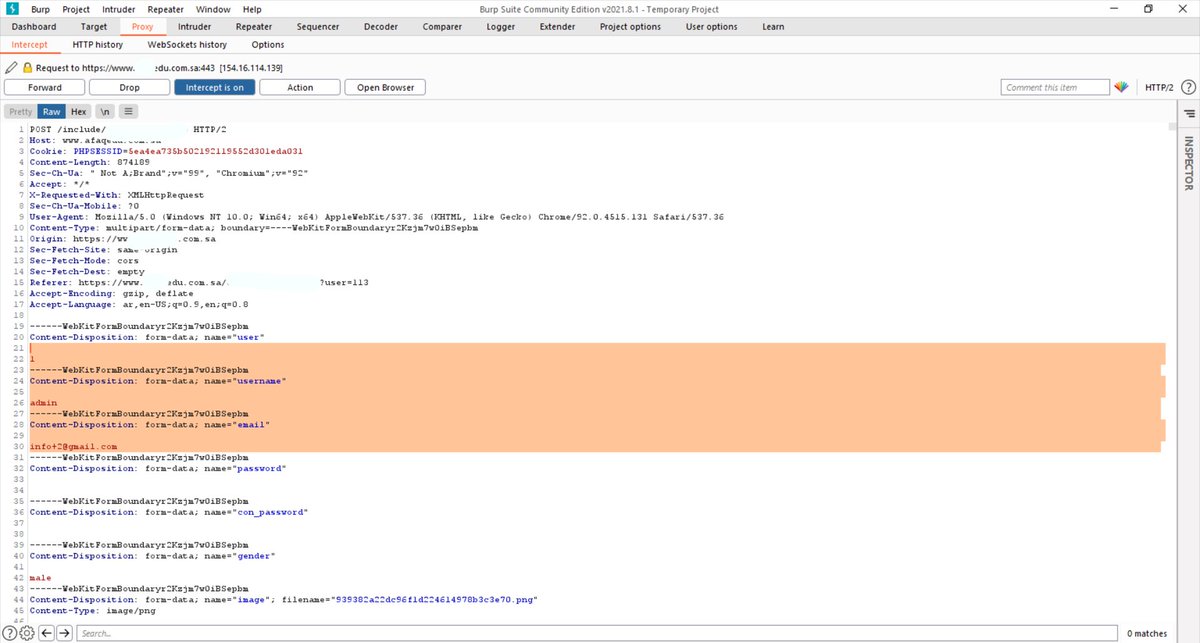This screenshot has width=1200, height=643.
Task: Open the Learn tab
Action: (773, 27)
